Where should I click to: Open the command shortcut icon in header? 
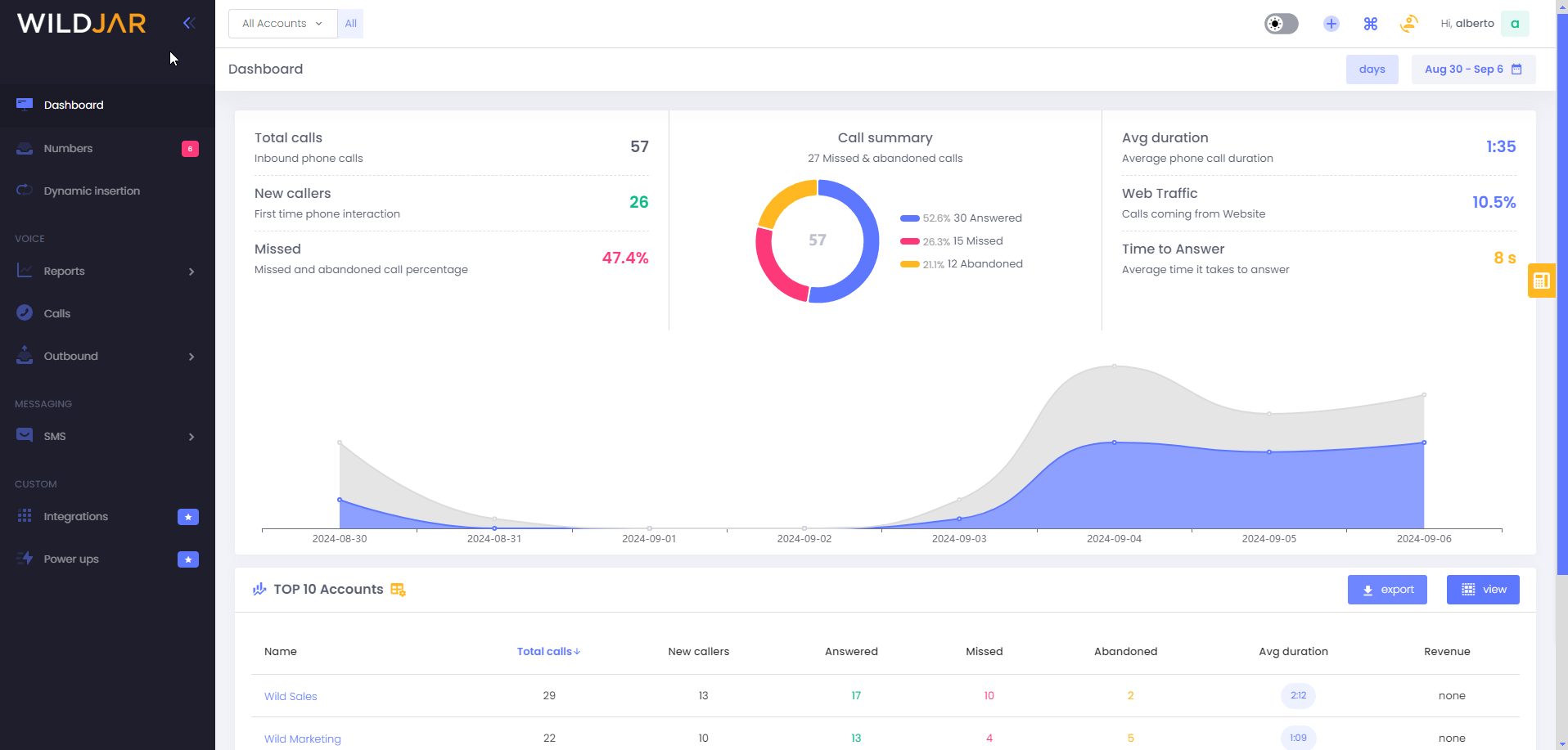(1370, 24)
